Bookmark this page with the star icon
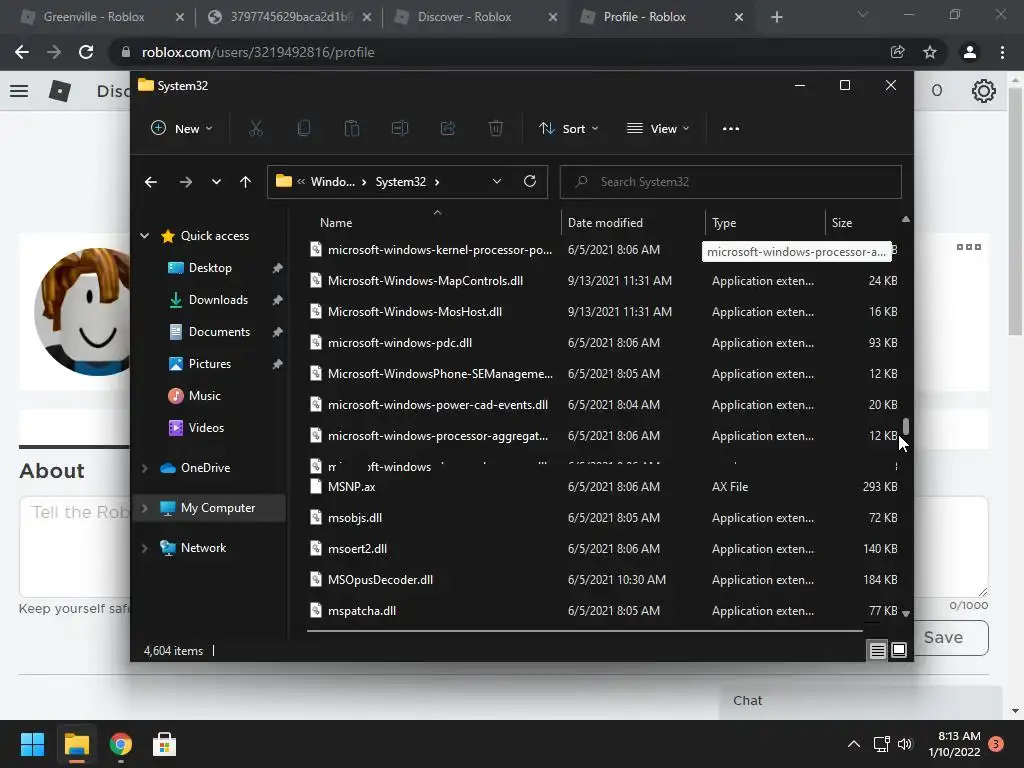 pos(930,52)
